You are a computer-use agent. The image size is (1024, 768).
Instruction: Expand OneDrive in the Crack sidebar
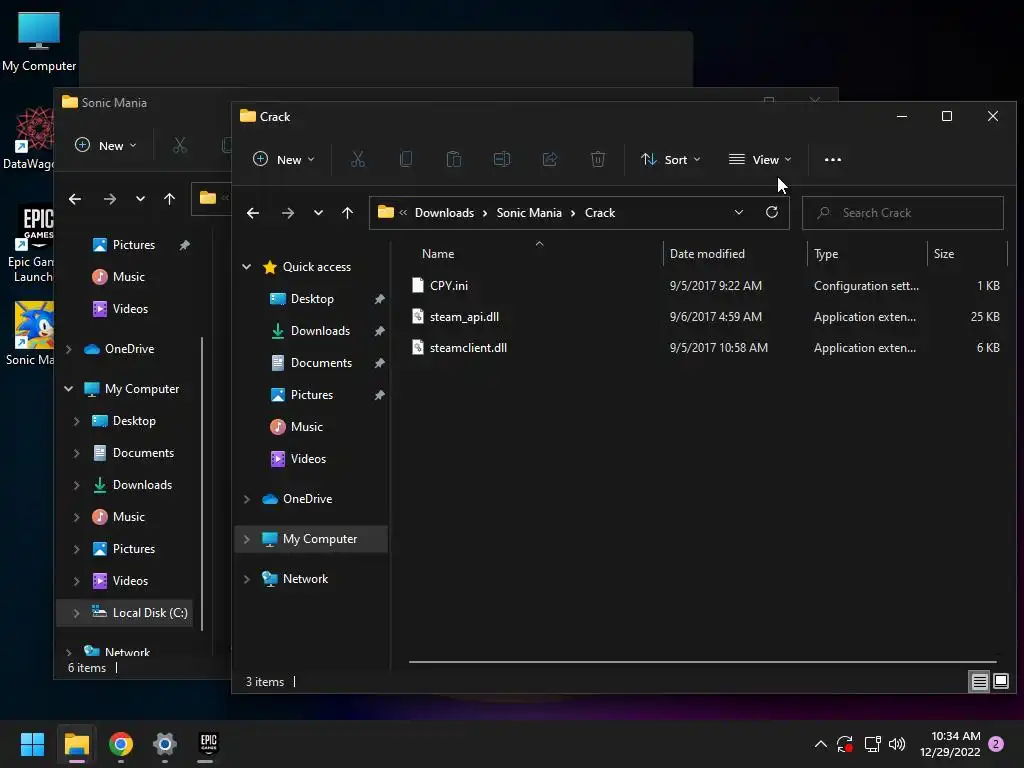tap(247, 499)
